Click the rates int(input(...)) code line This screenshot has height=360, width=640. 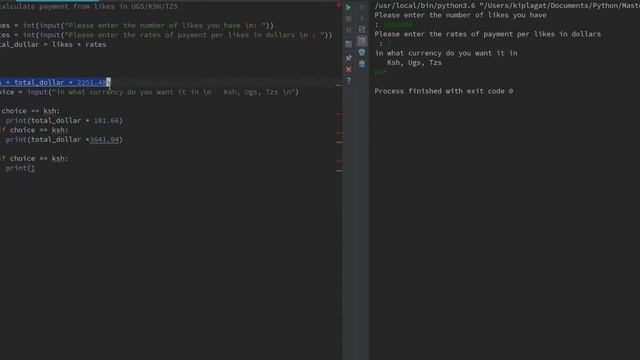coord(166,35)
